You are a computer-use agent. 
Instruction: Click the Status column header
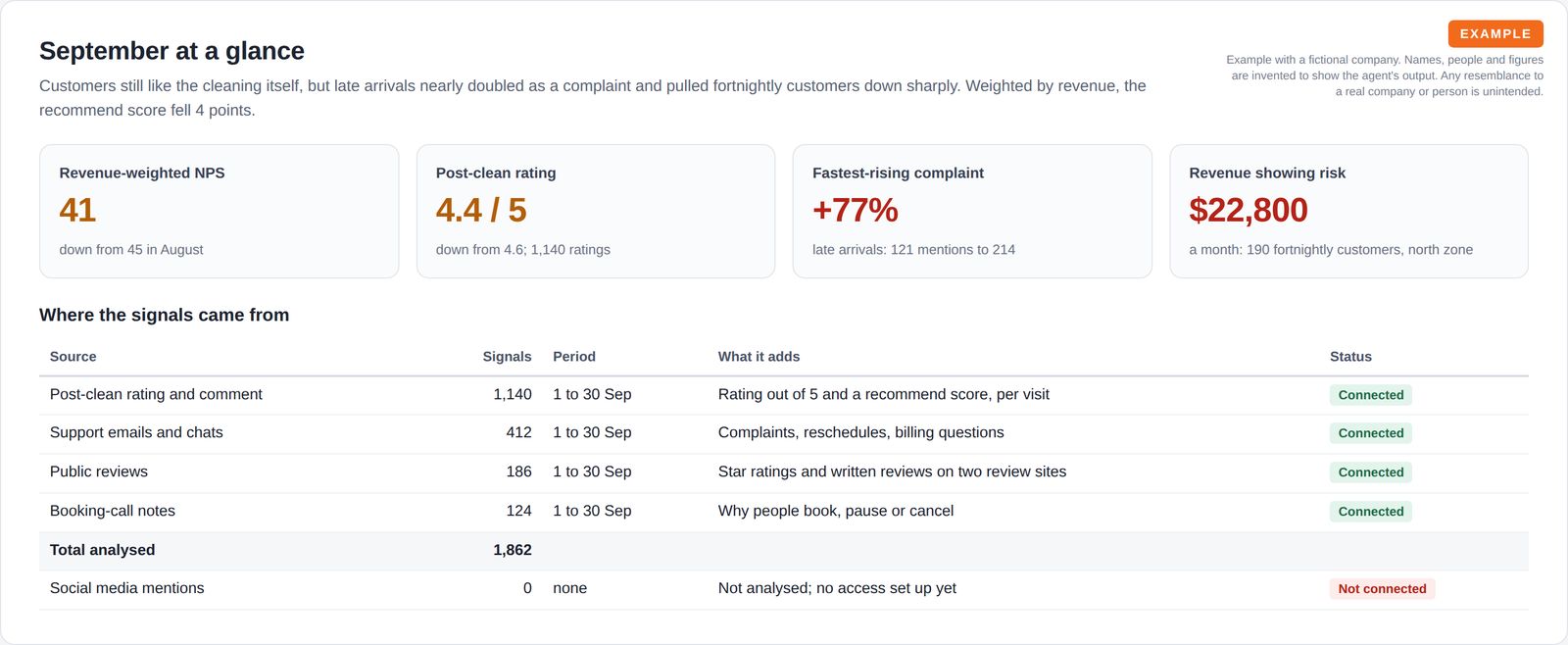coord(1350,357)
